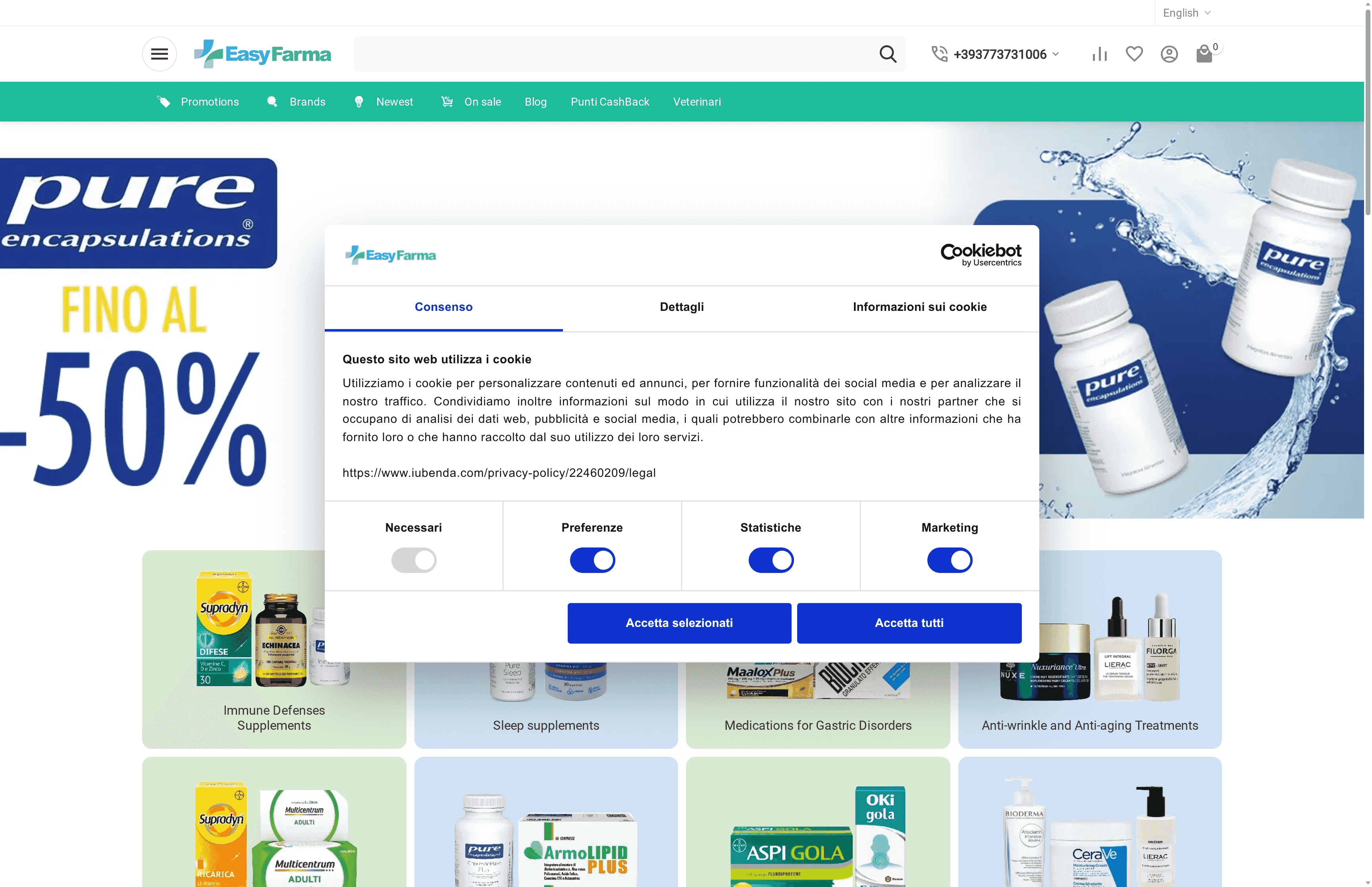Open the user account icon
Screen dimensions: 1372x887
click(x=1169, y=54)
